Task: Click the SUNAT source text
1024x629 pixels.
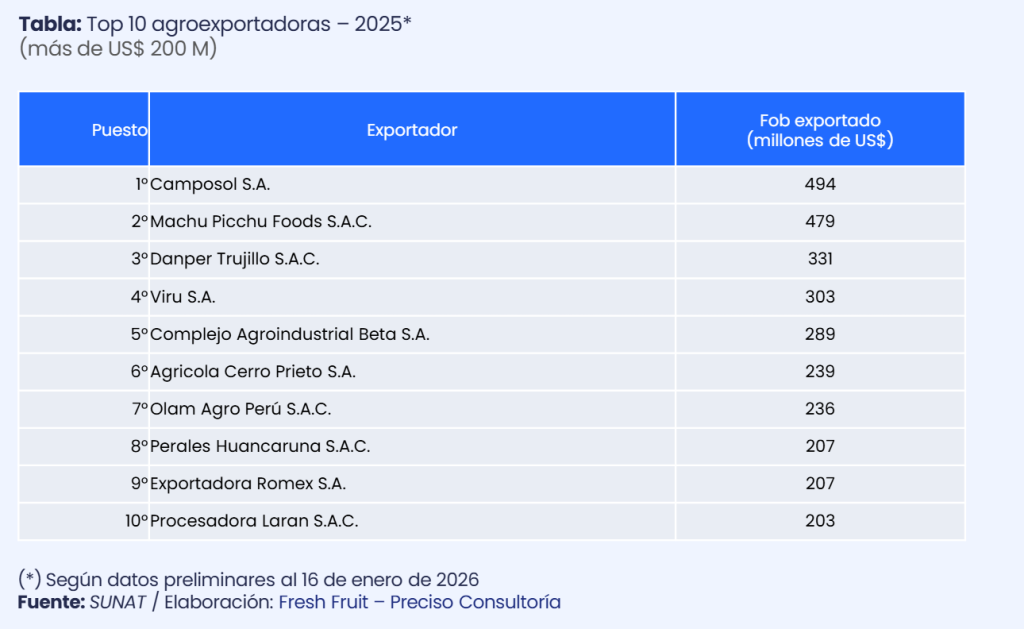Action: coord(117,602)
